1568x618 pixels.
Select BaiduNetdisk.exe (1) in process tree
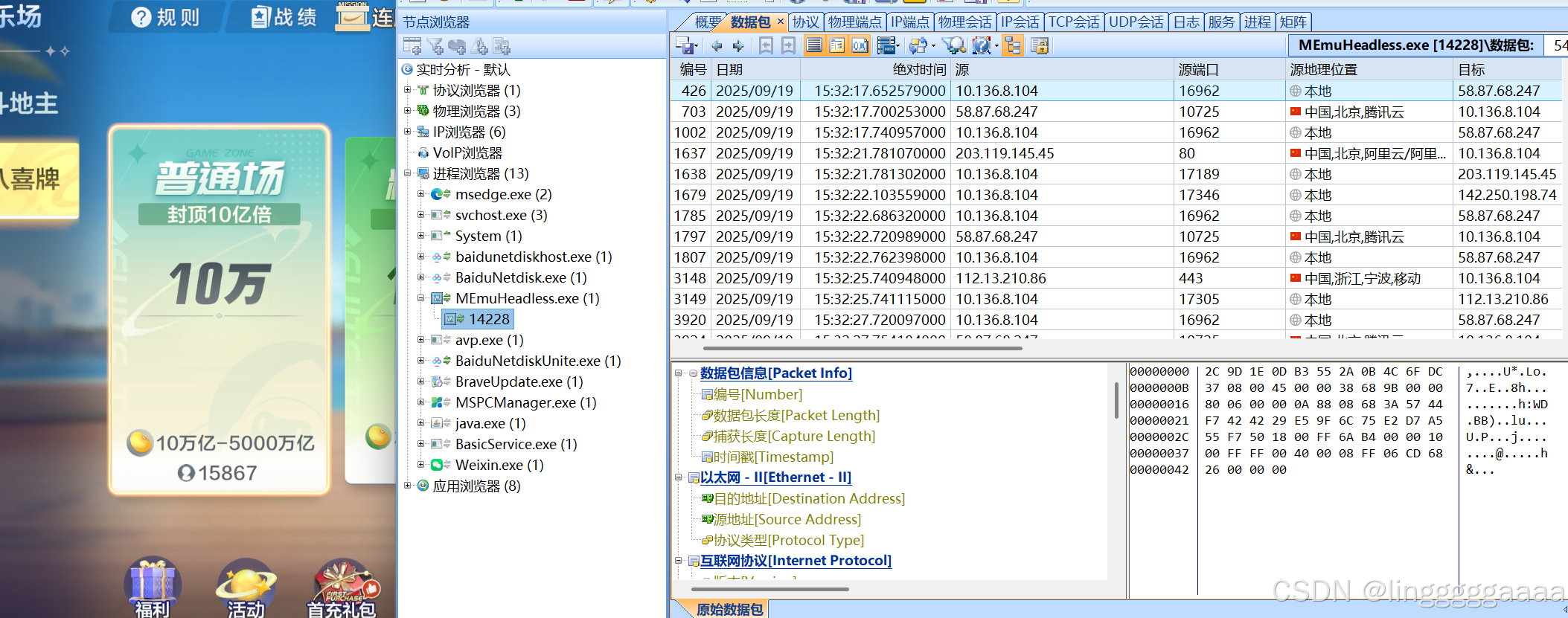(x=521, y=277)
